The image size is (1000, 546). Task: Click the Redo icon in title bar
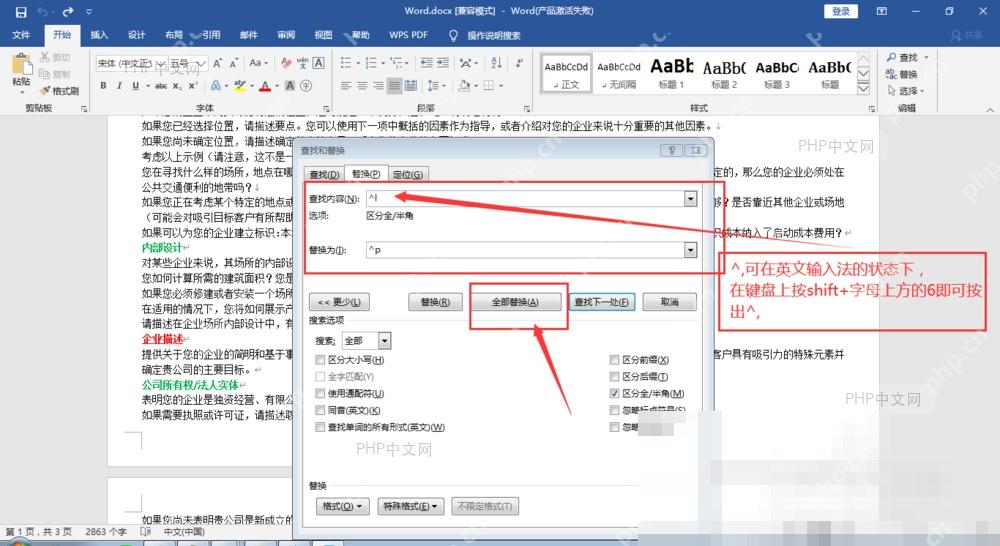(68, 11)
